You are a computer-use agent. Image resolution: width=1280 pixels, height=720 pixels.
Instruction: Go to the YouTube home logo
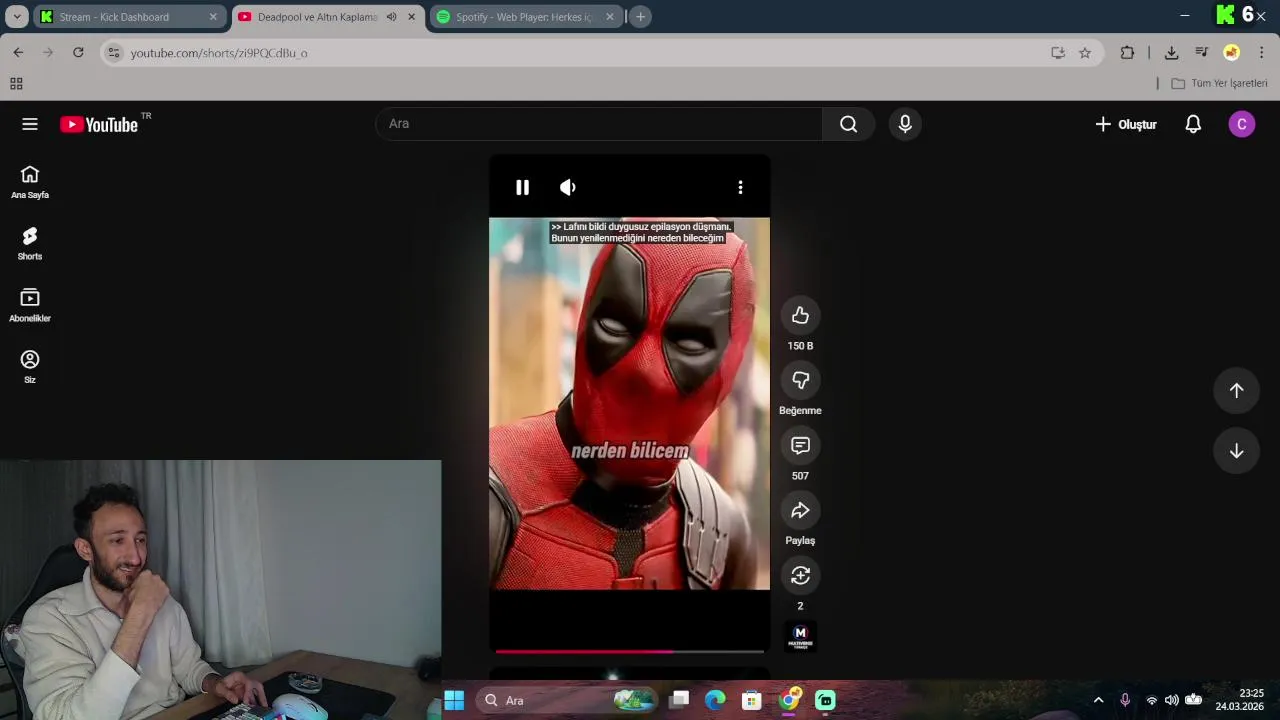[99, 124]
